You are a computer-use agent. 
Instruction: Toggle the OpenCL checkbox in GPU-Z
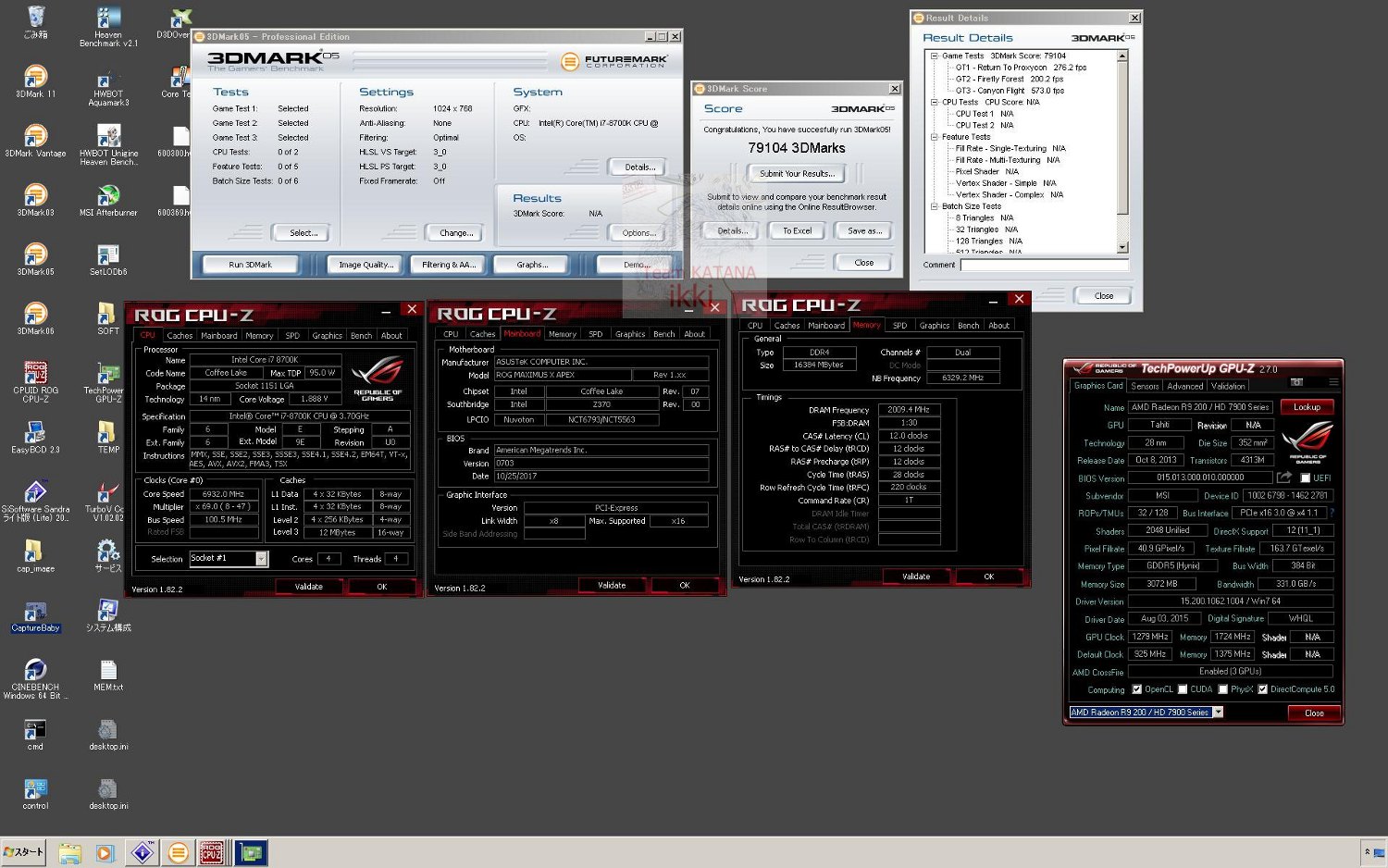[x=1137, y=689]
